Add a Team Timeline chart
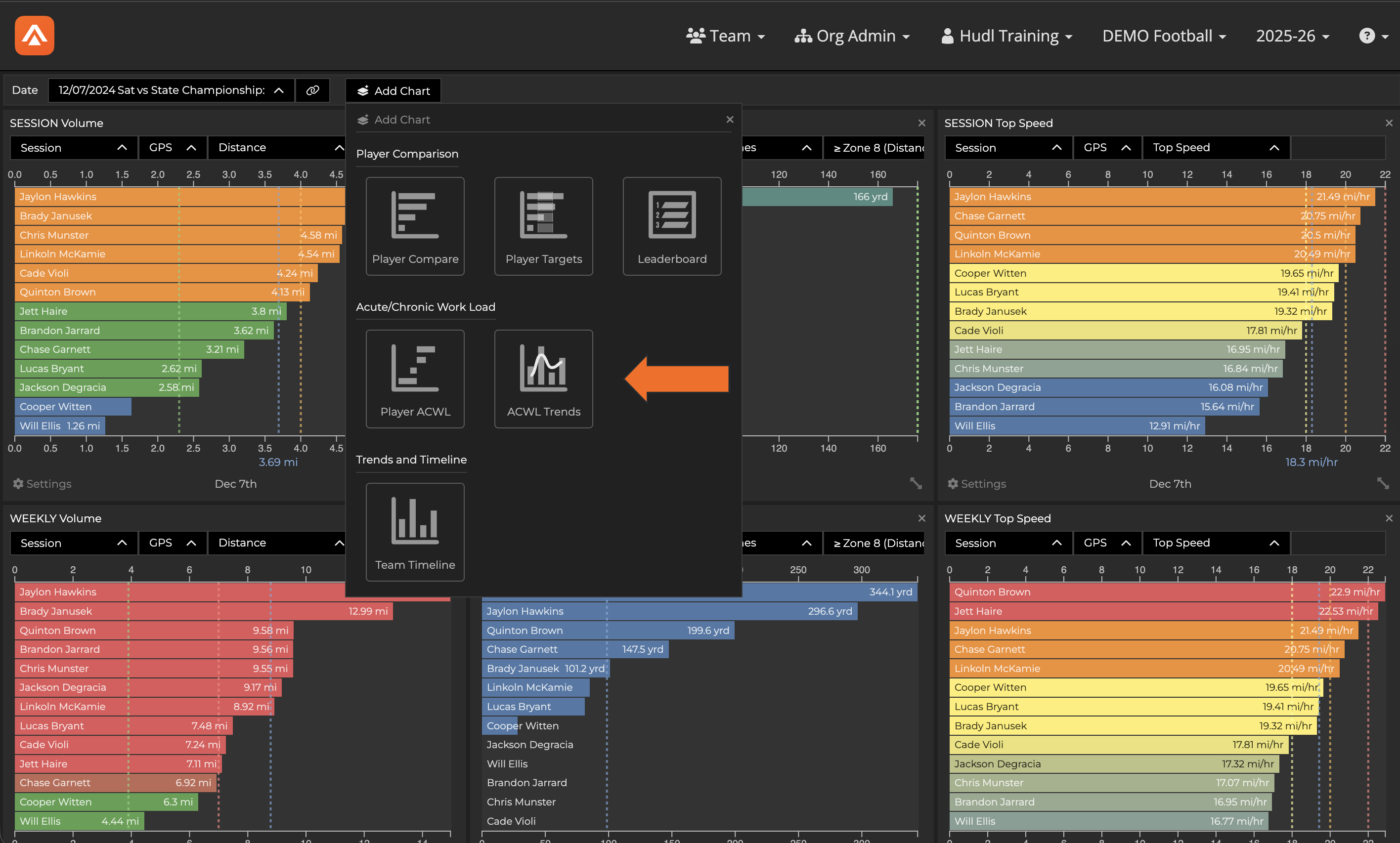1400x843 pixels. coord(415,532)
